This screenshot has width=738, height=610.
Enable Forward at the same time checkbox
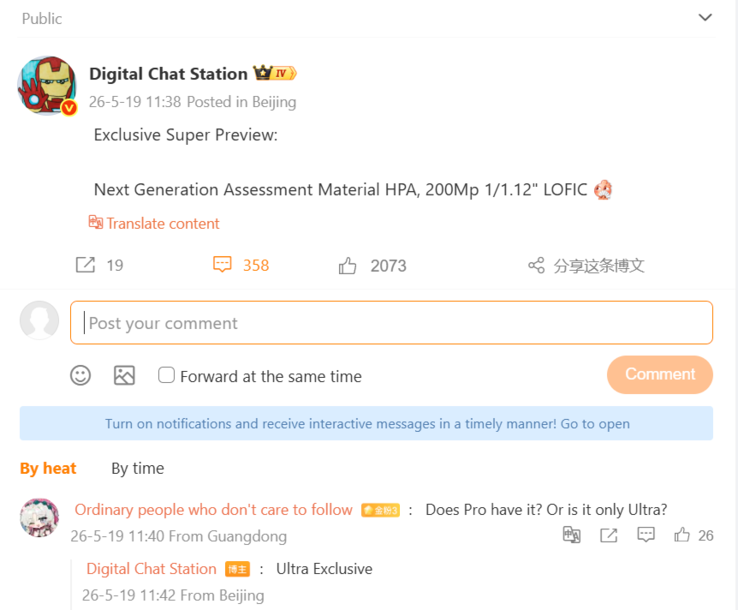click(166, 375)
